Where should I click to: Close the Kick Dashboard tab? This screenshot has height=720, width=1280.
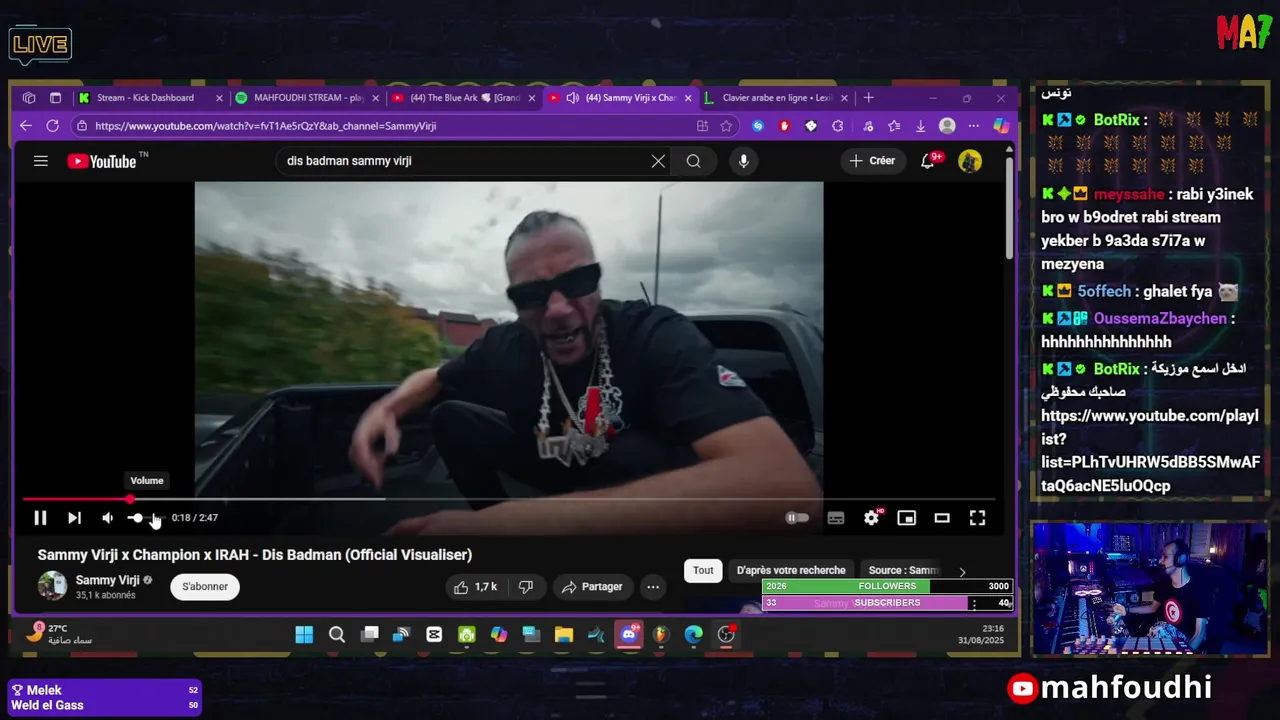tap(219, 98)
